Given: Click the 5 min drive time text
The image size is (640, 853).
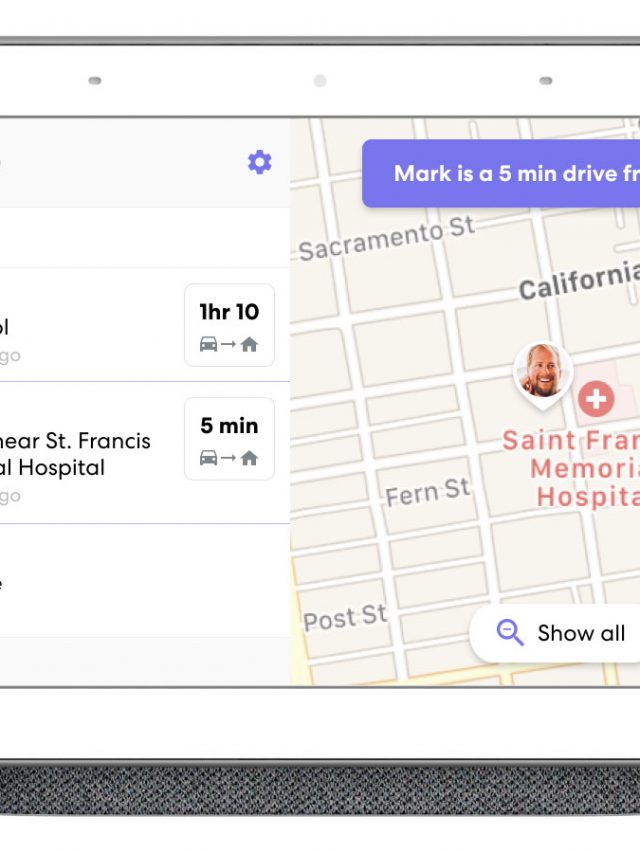Looking at the screenshot, I should click(x=229, y=426).
